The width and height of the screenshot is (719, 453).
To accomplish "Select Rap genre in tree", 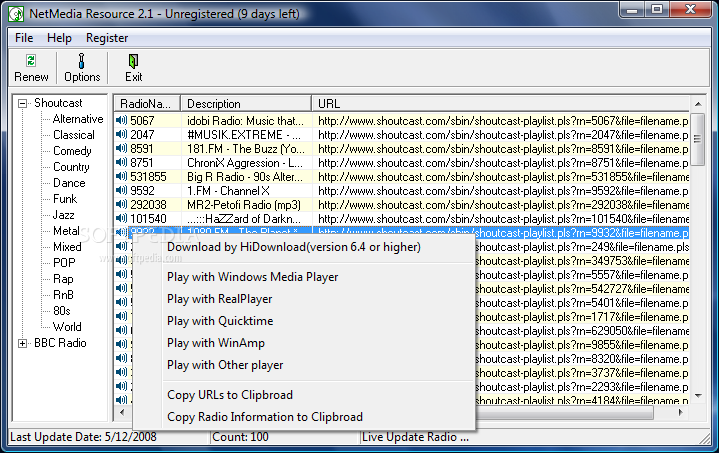I will click(63, 279).
